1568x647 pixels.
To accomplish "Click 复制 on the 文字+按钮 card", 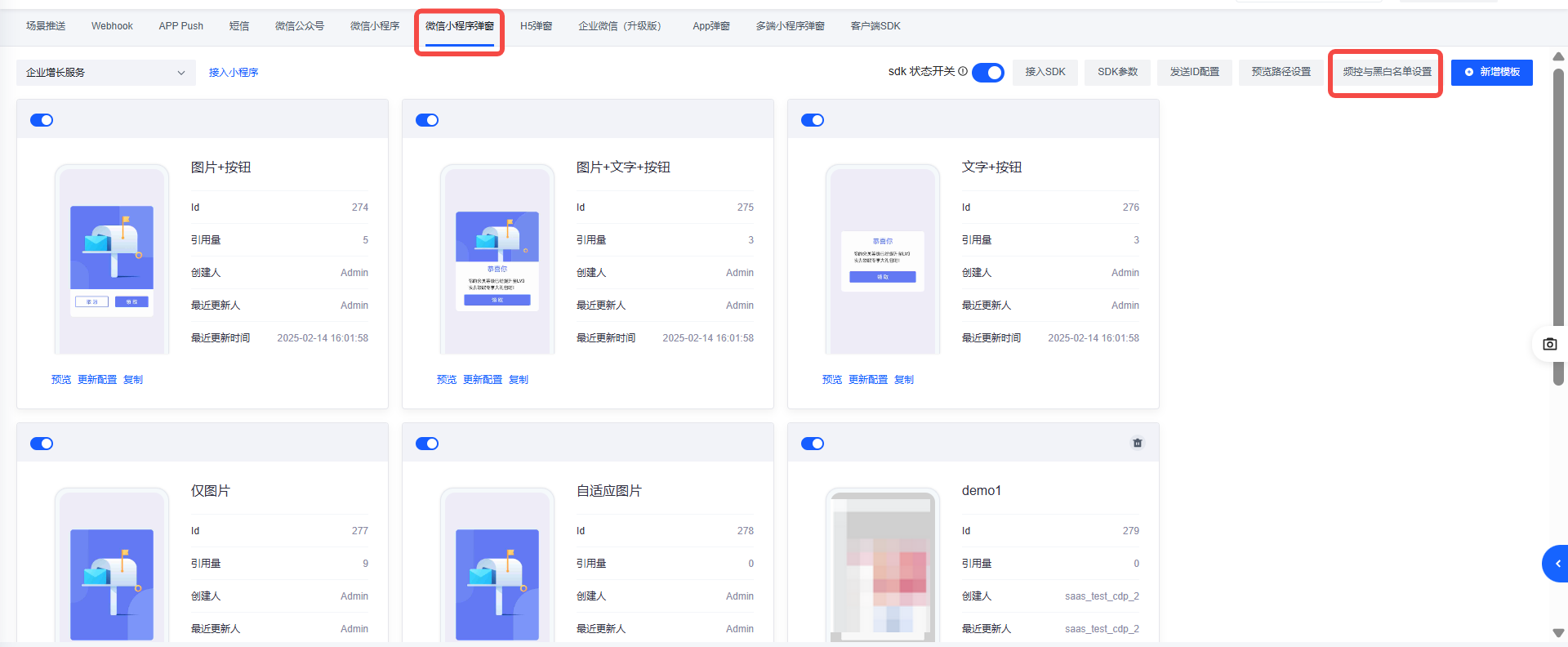I will pos(904,380).
